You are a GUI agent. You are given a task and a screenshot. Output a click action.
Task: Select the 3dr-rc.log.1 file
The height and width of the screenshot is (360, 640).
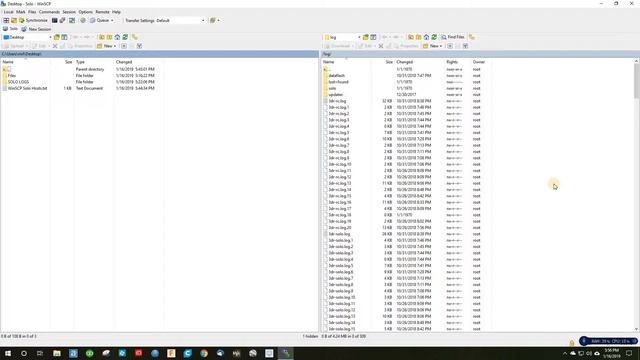339,107
